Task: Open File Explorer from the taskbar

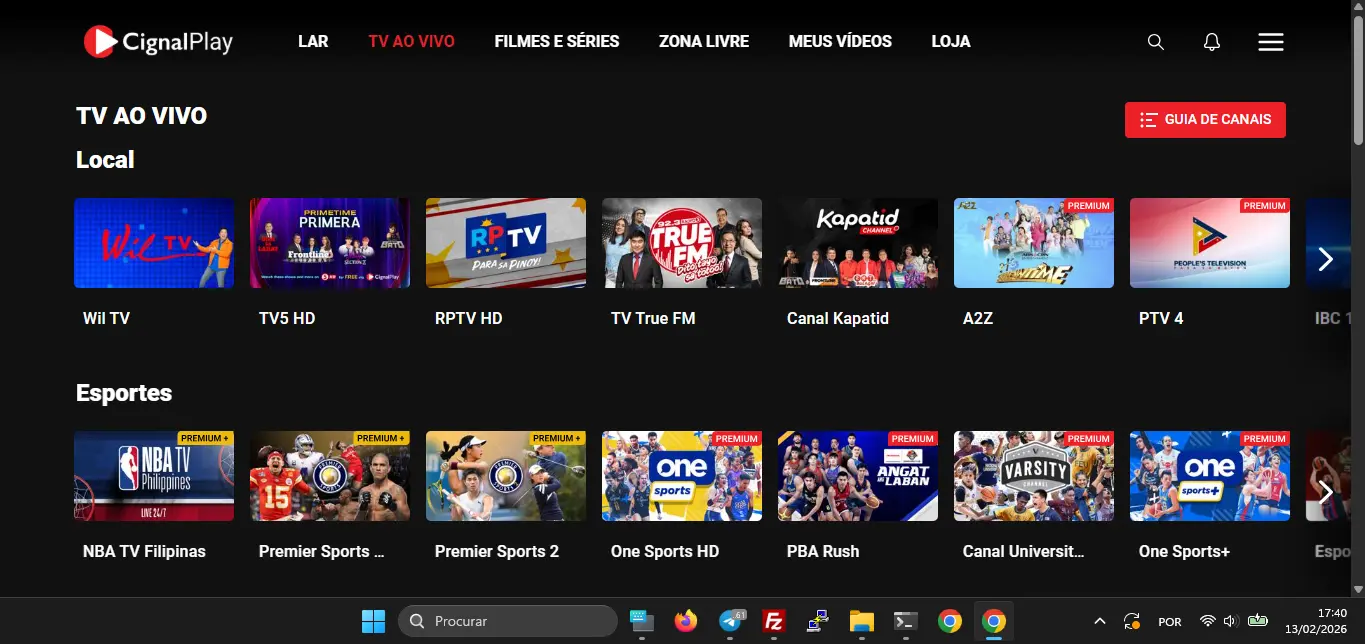Action: point(861,621)
